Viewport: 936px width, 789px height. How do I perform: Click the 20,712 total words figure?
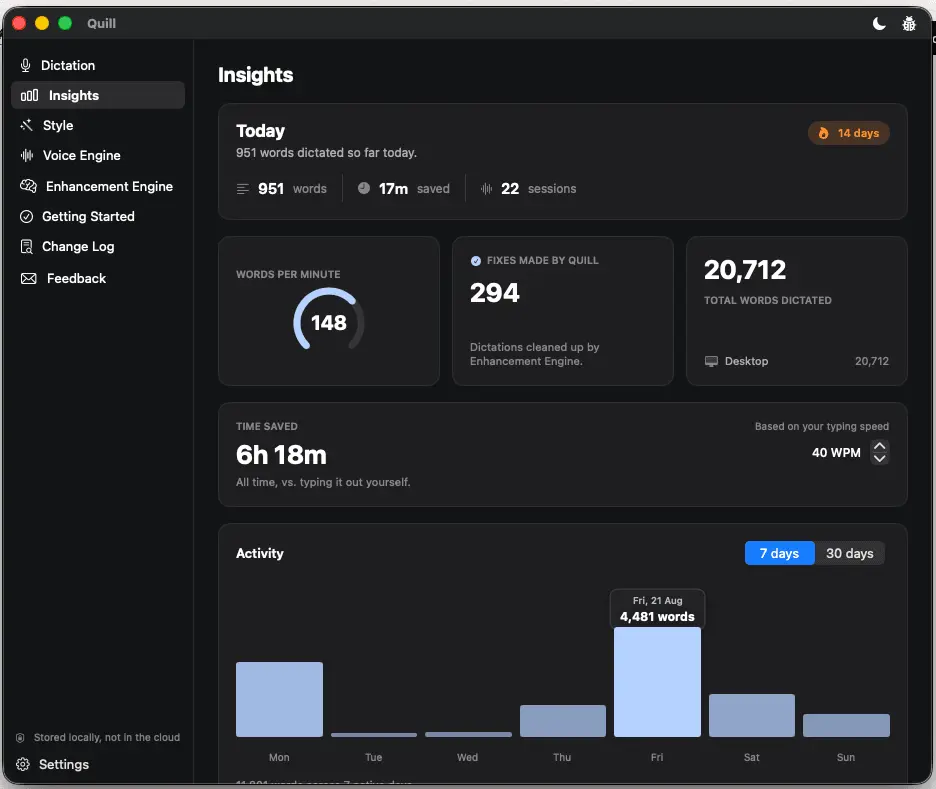tap(745, 270)
